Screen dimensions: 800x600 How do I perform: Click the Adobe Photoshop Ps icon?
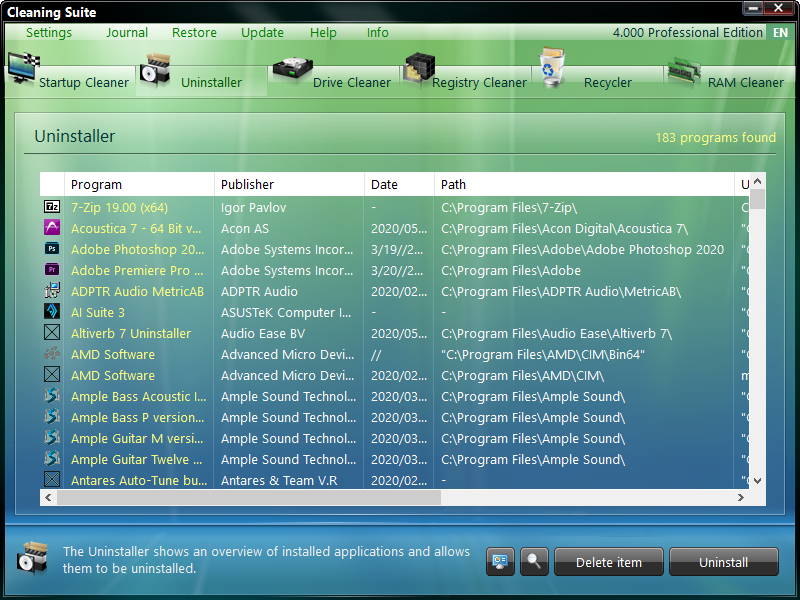coord(52,248)
